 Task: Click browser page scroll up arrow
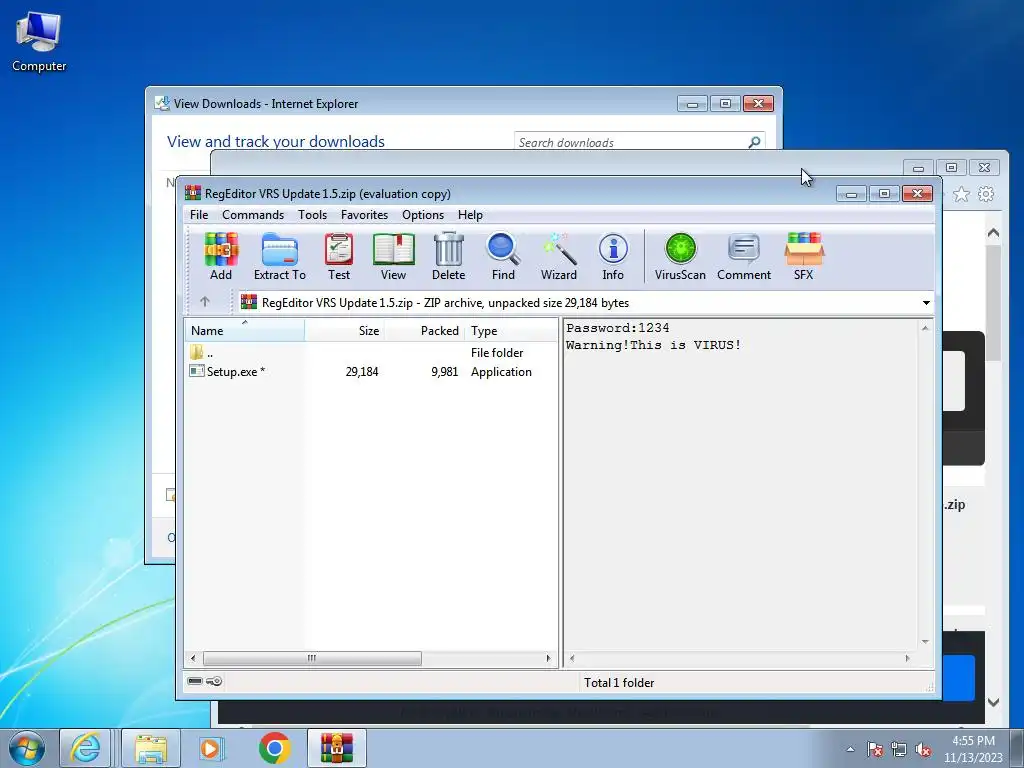tap(993, 232)
